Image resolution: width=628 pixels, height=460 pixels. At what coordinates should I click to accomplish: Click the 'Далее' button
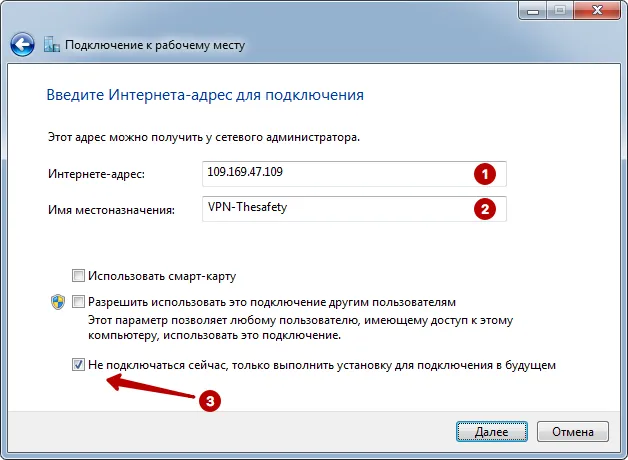tap(491, 432)
